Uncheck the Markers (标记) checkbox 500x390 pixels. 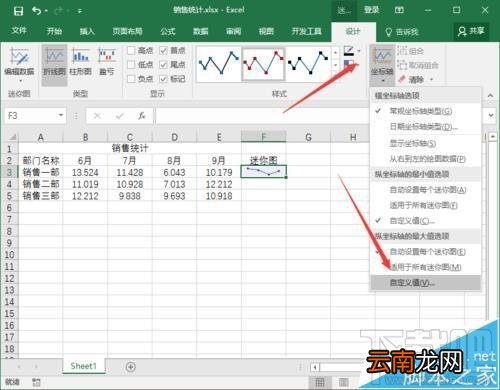coord(163,79)
